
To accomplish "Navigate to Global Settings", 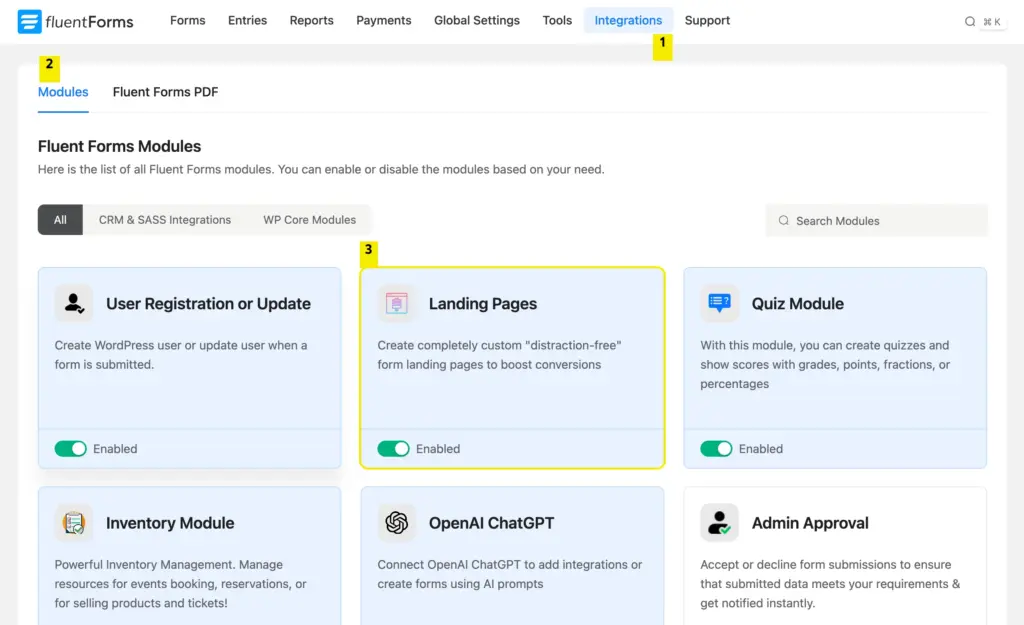I will [477, 20].
